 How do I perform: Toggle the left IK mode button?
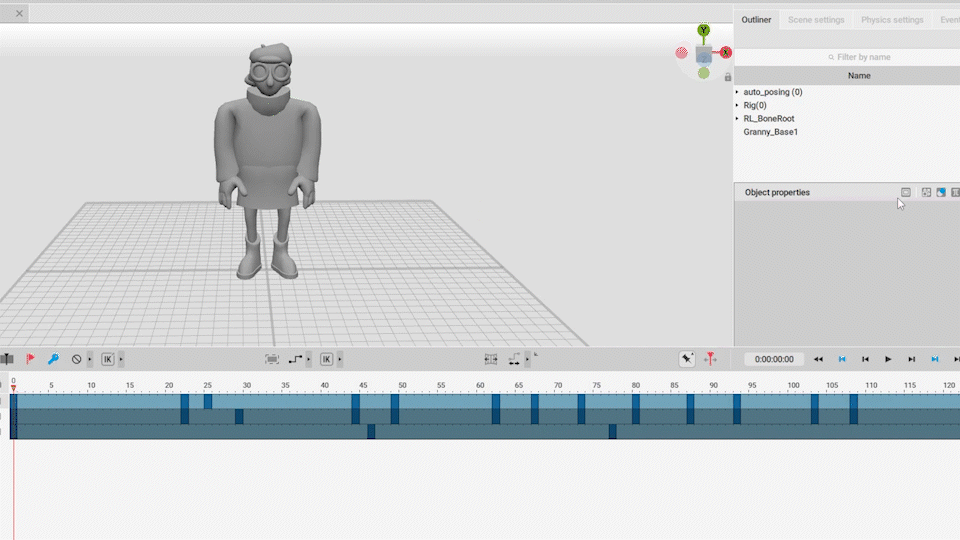coord(108,359)
